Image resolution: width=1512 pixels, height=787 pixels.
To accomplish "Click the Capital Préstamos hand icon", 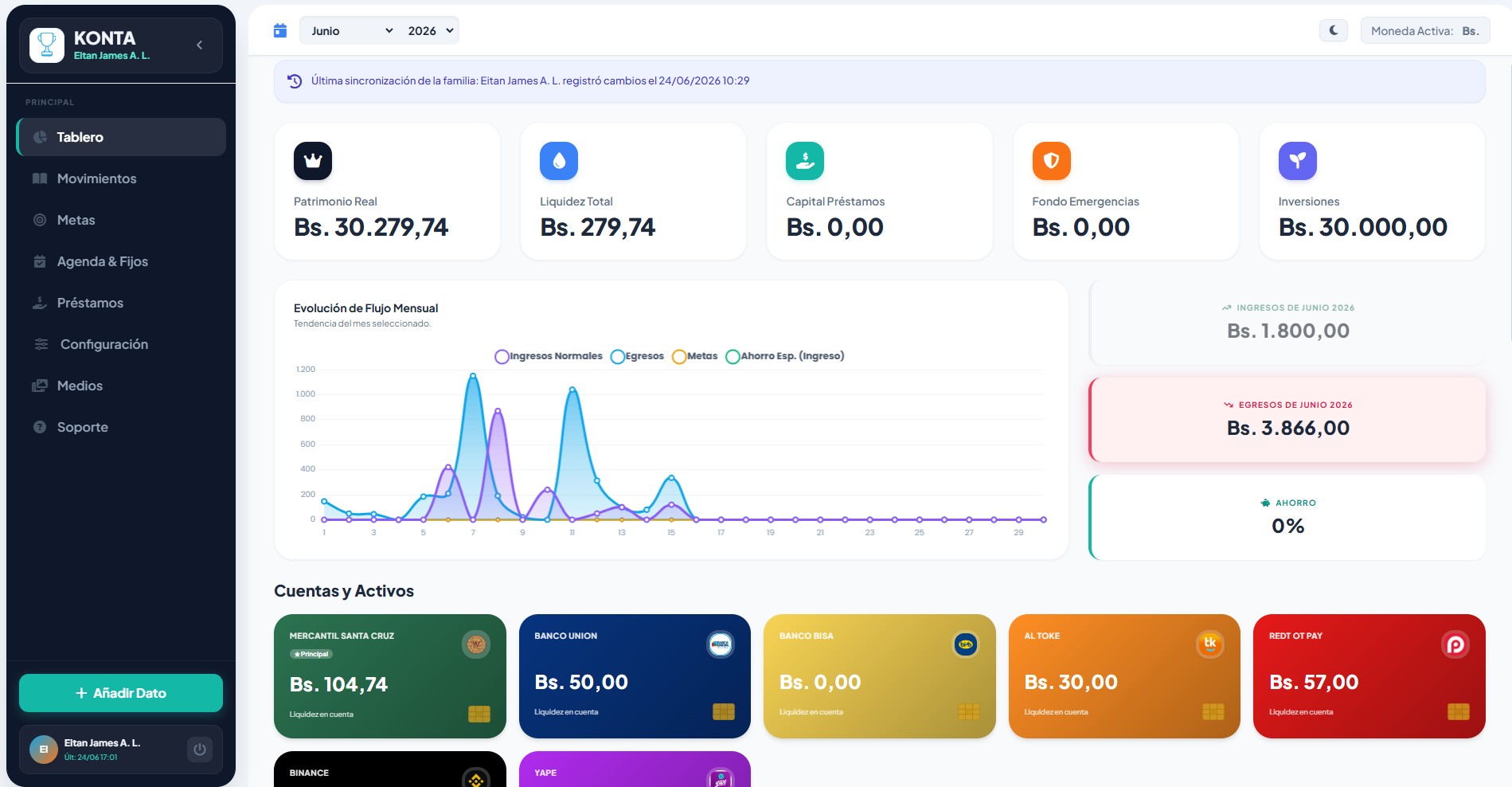I will pyautogui.click(x=805, y=161).
